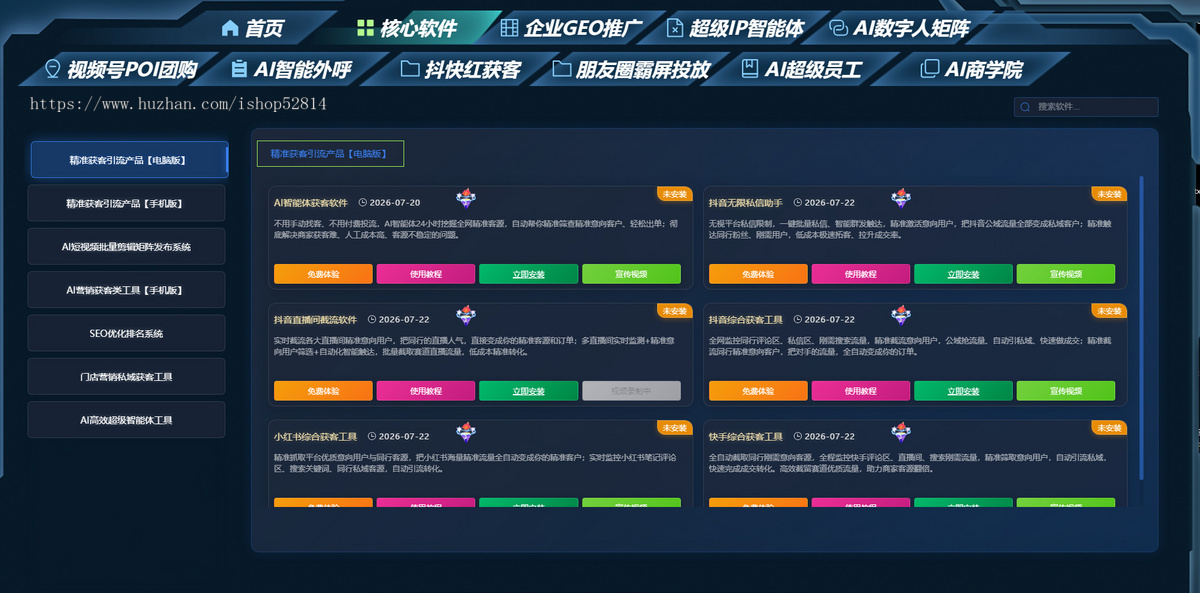Open the 抖快红获客 folder tab
The image size is (1200, 593).
[460, 70]
